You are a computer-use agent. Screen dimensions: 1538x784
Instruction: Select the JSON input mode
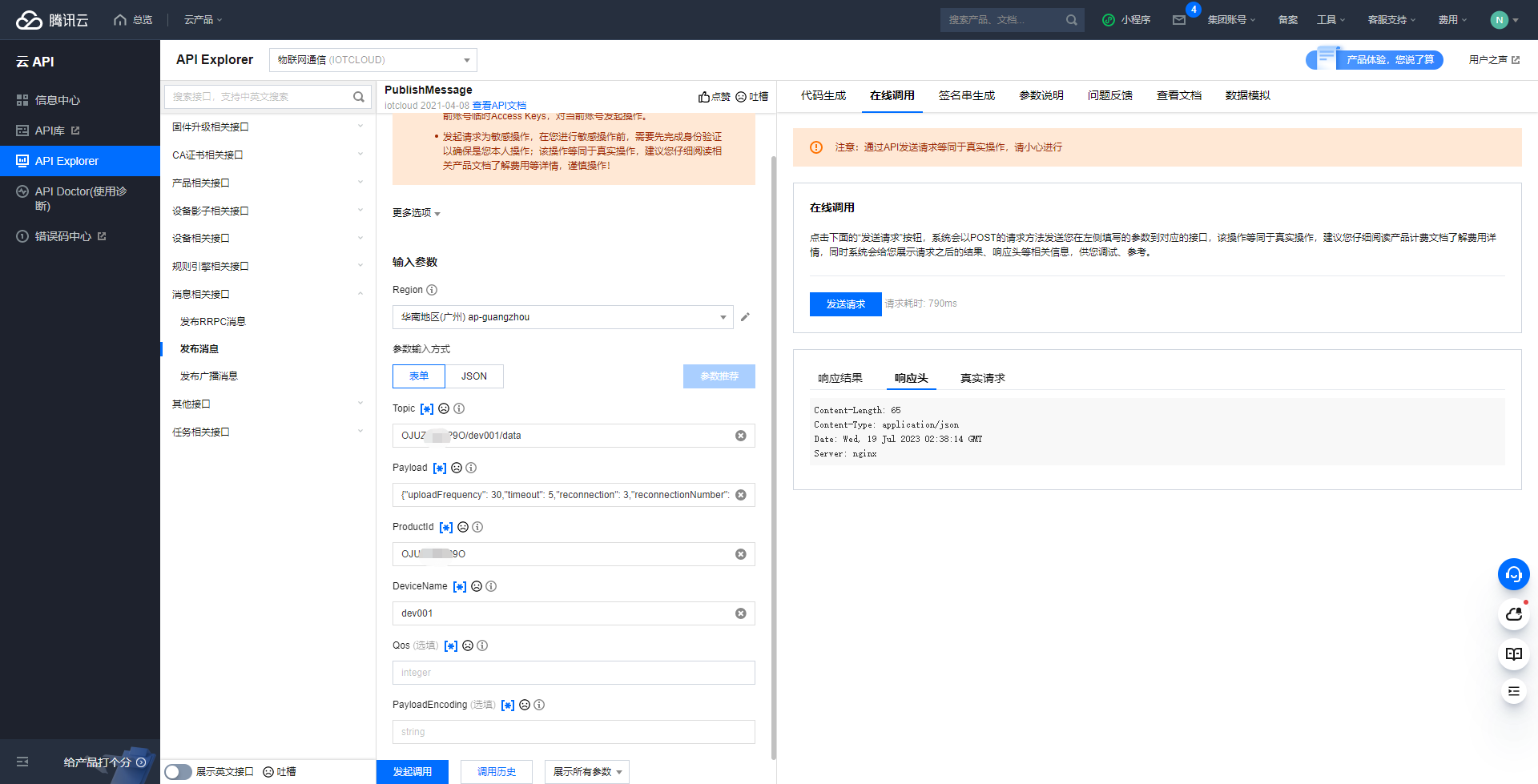tap(474, 376)
